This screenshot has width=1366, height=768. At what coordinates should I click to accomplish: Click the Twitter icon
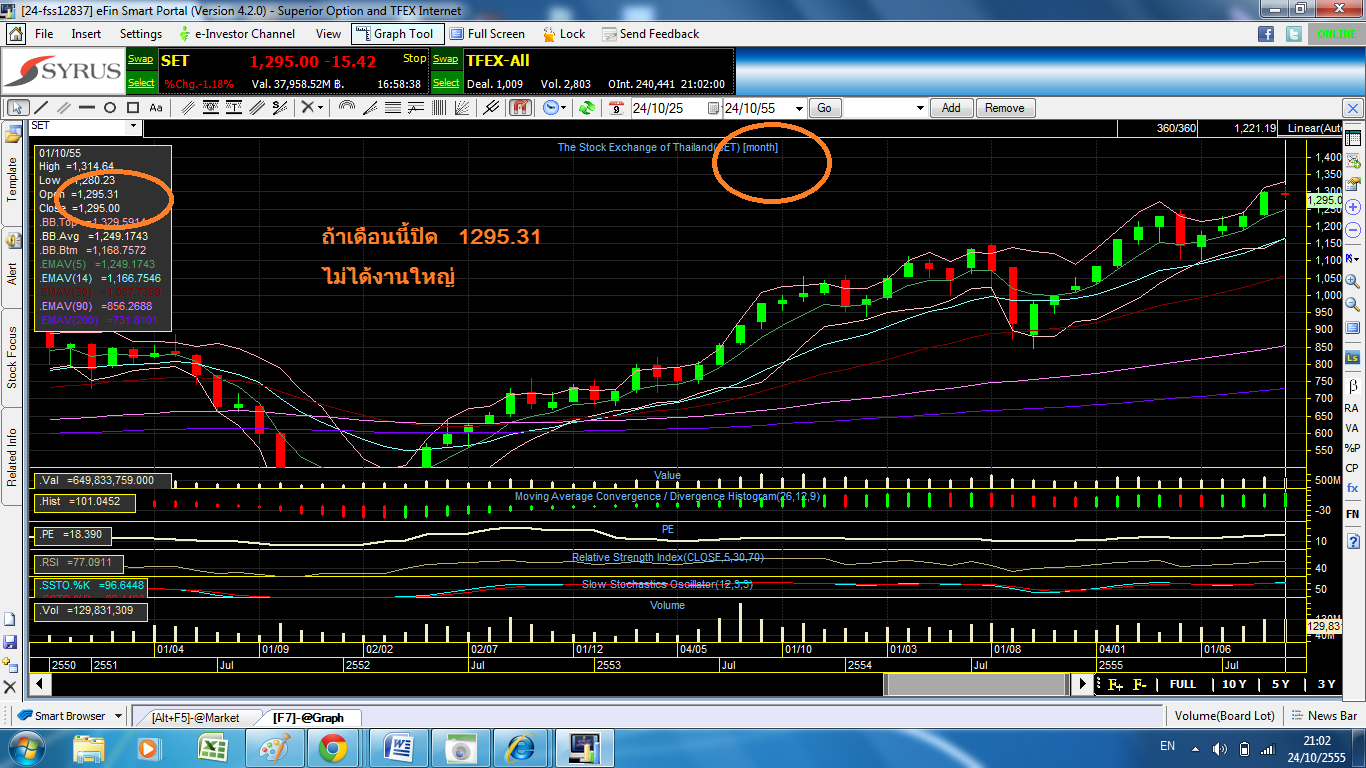pos(1294,34)
